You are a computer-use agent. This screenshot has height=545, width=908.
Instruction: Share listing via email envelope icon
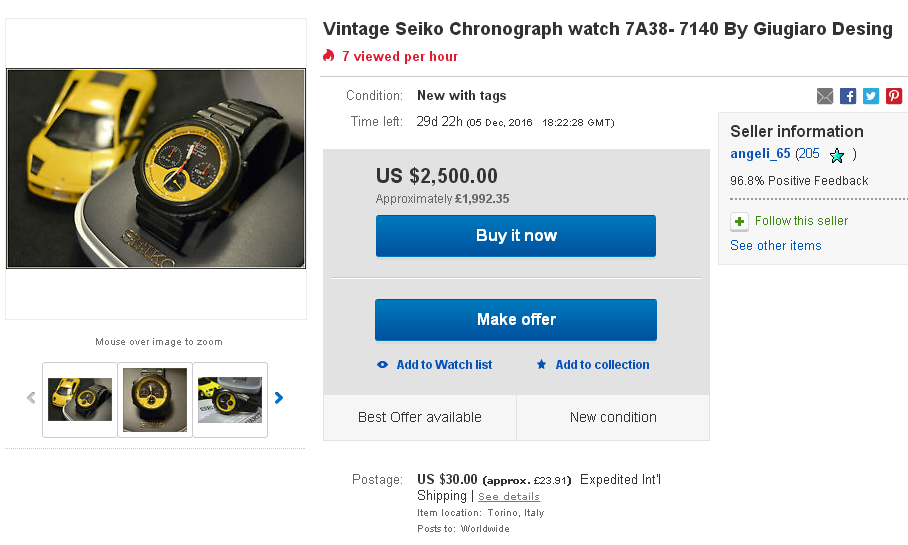[x=825, y=96]
